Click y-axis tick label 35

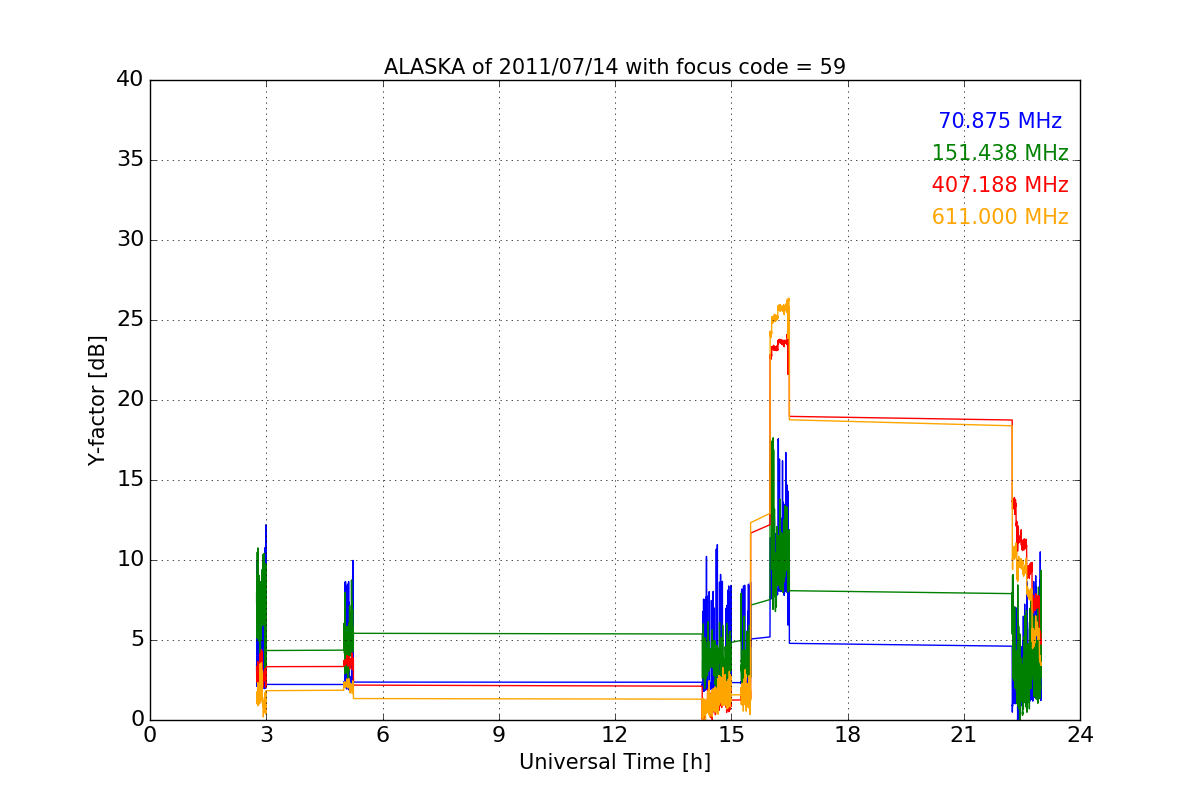click(130, 160)
